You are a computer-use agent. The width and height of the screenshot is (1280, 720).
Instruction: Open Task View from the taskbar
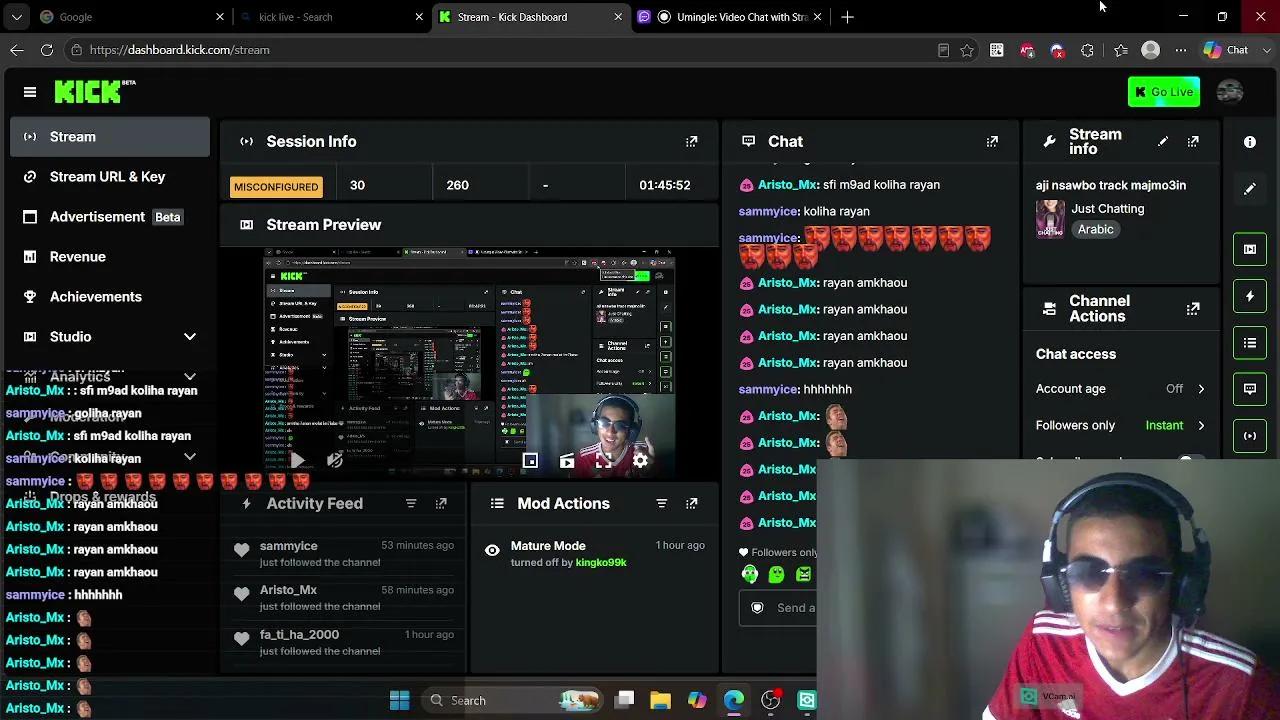pyautogui.click(x=624, y=700)
